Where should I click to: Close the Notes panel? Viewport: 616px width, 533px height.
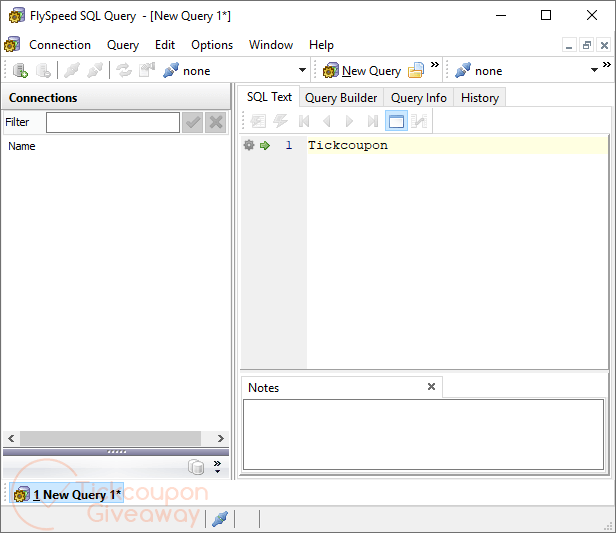[x=431, y=386]
